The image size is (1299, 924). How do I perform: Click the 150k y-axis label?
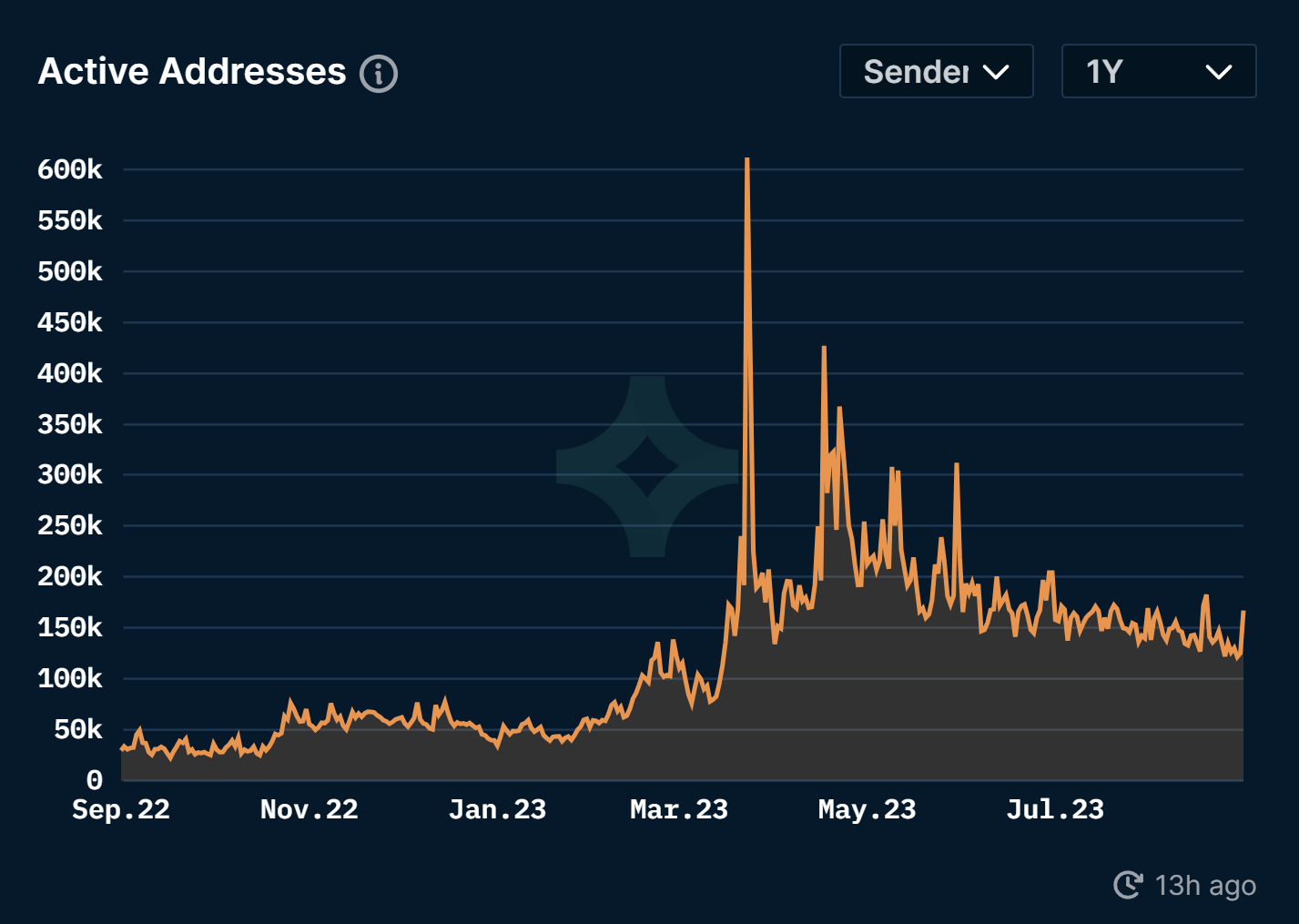point(70,627)
